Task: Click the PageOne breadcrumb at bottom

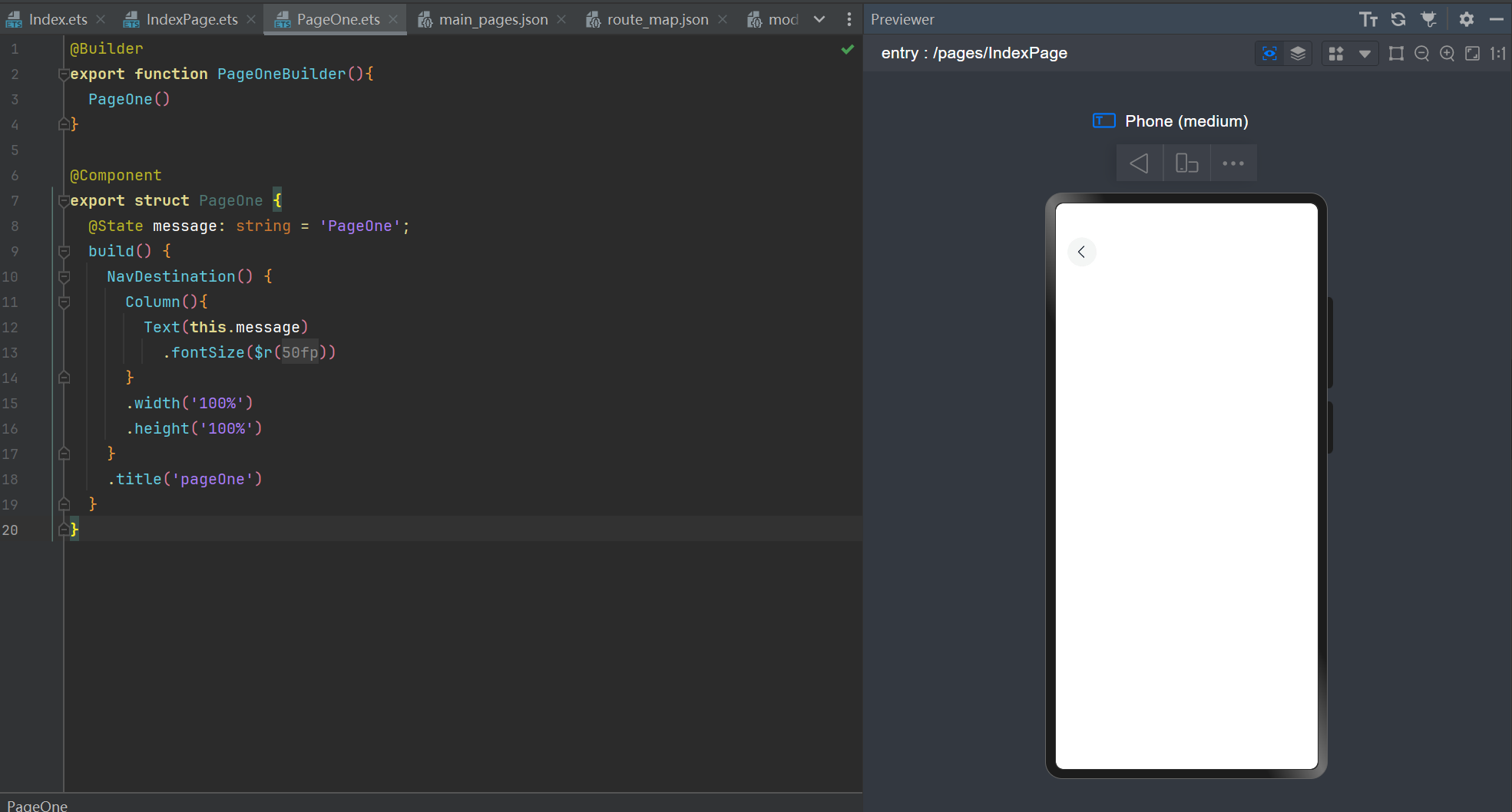Action: pos(37,805)
